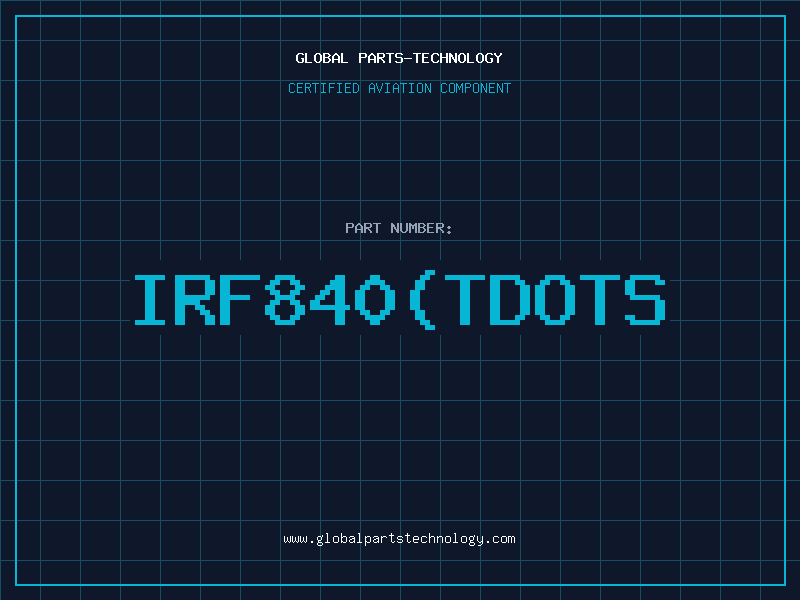This screenshot has height=600, width=800.
Task: Click the letter D in the part number
Action: 512,300
